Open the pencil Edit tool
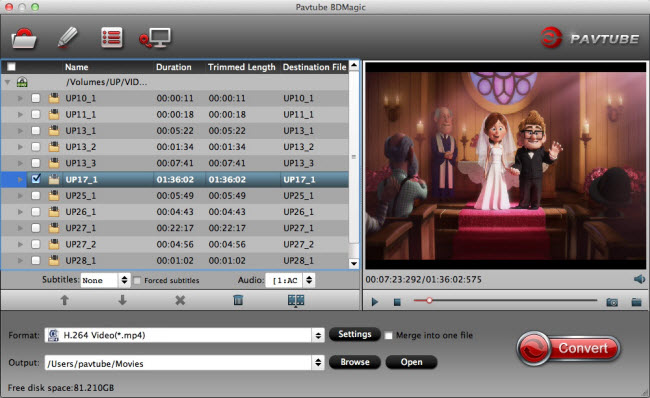 (68, 38)
